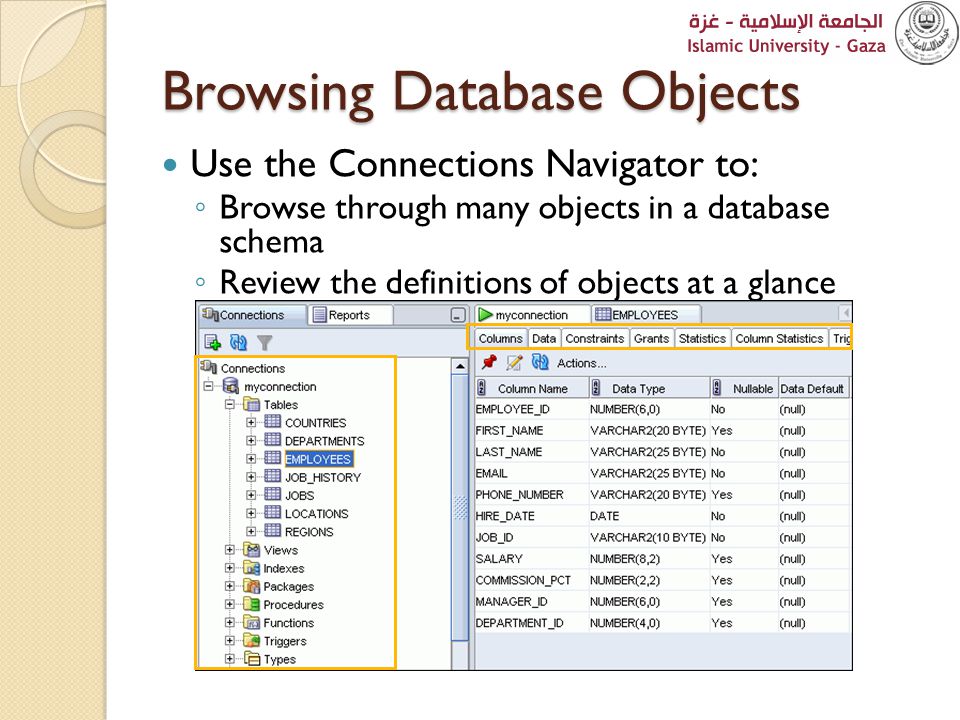Expand the Procedures folder node
This screenshot has width=960, height=720.
230,604
